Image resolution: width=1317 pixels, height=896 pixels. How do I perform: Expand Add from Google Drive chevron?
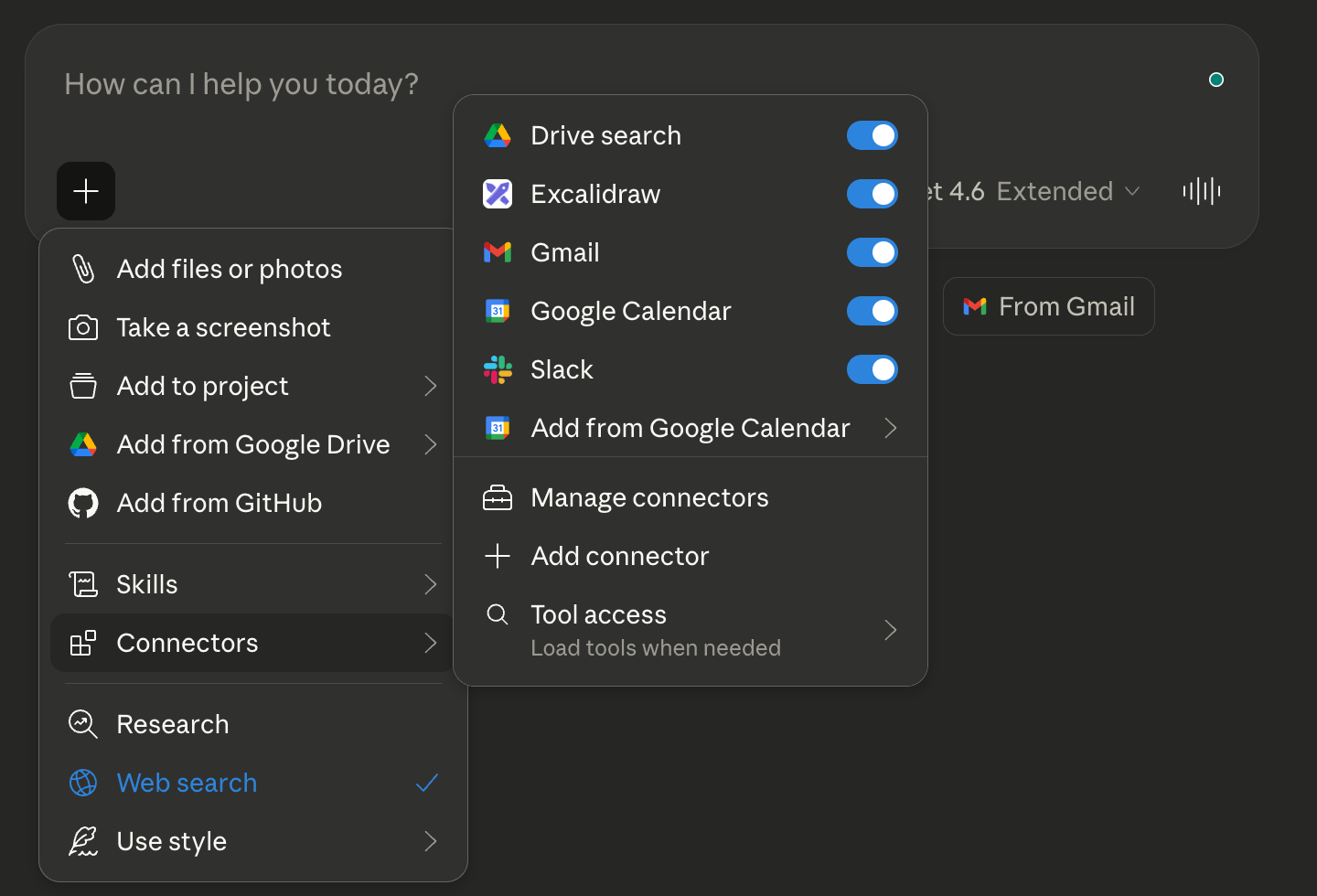pyautogui.click(x=431, y=444)
